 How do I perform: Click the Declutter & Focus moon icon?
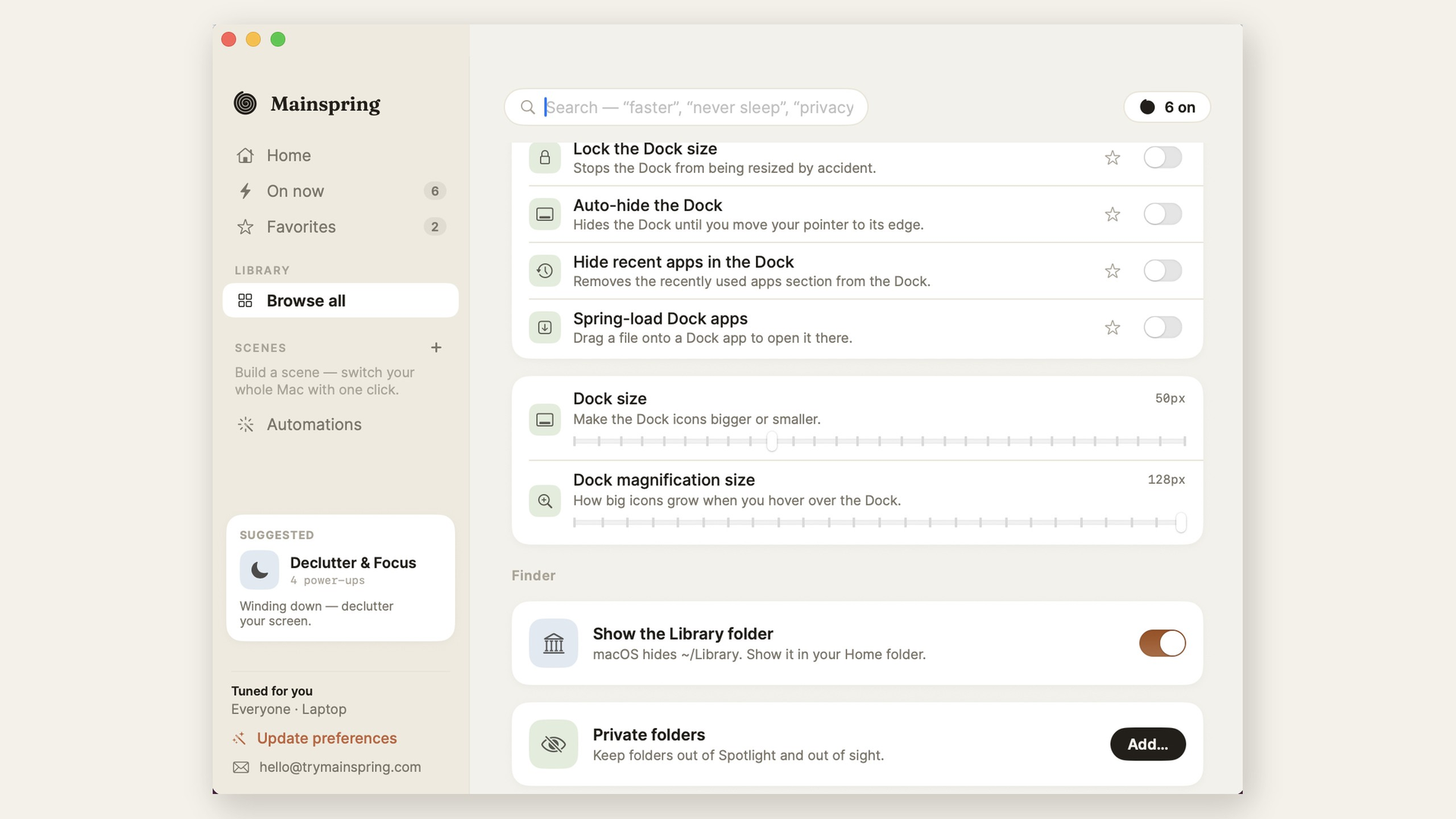[259, 570]
